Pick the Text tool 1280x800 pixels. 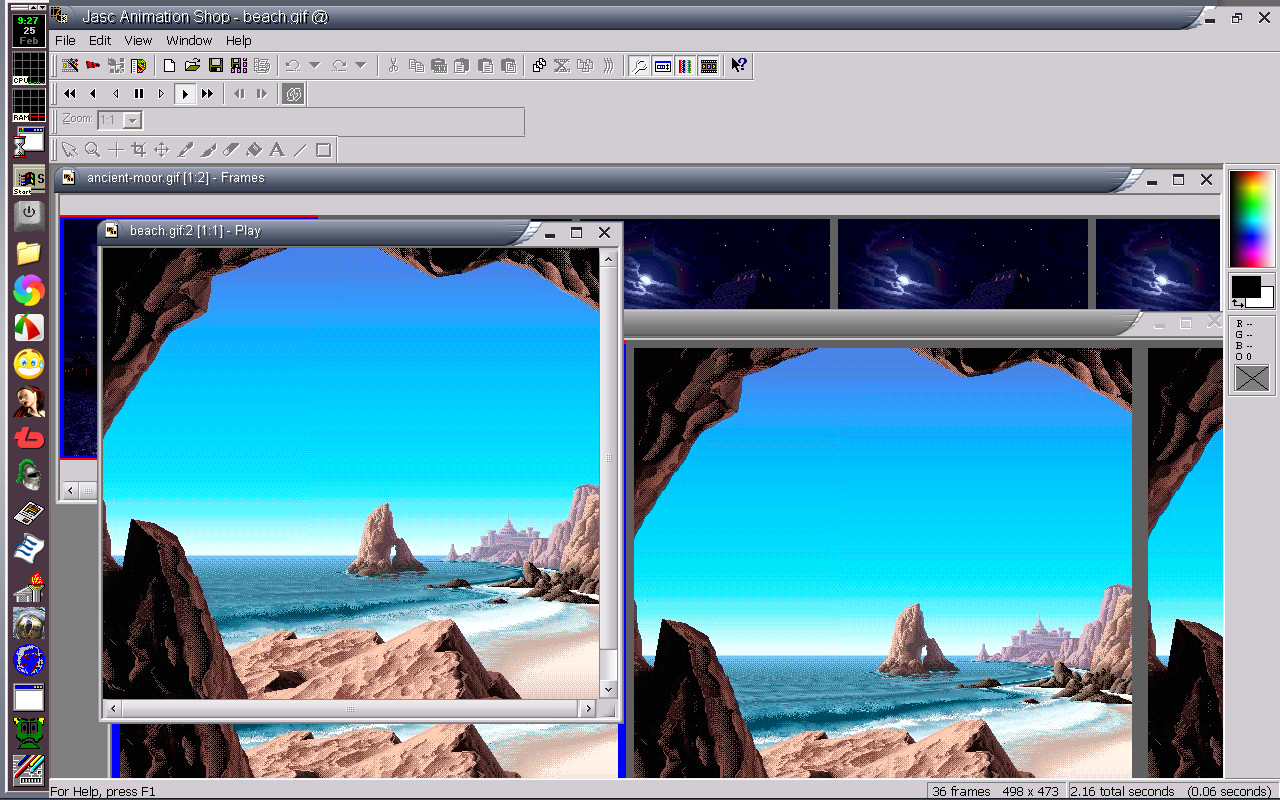point(277,149)
